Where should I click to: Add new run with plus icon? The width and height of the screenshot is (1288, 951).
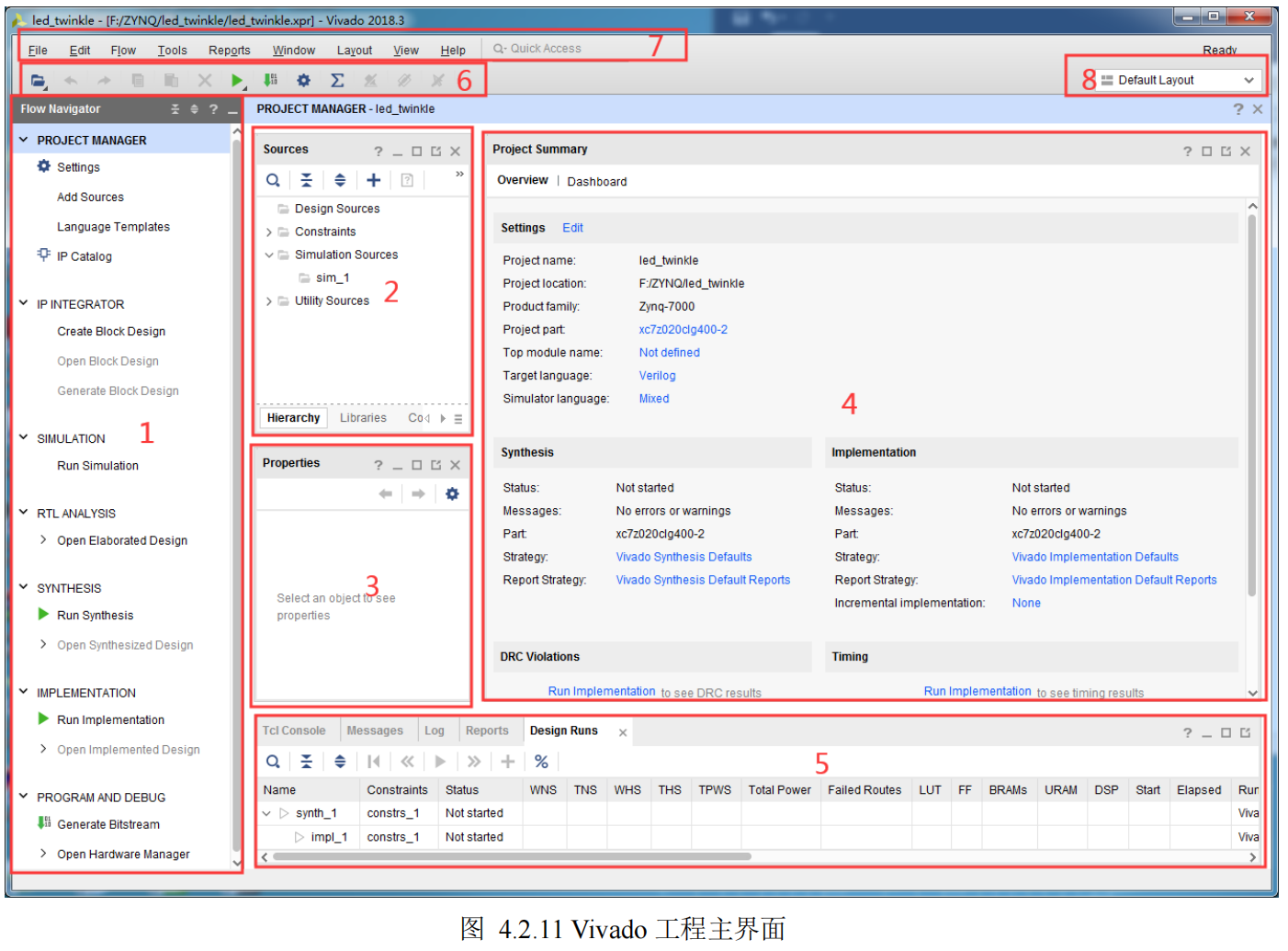(507, 762)
